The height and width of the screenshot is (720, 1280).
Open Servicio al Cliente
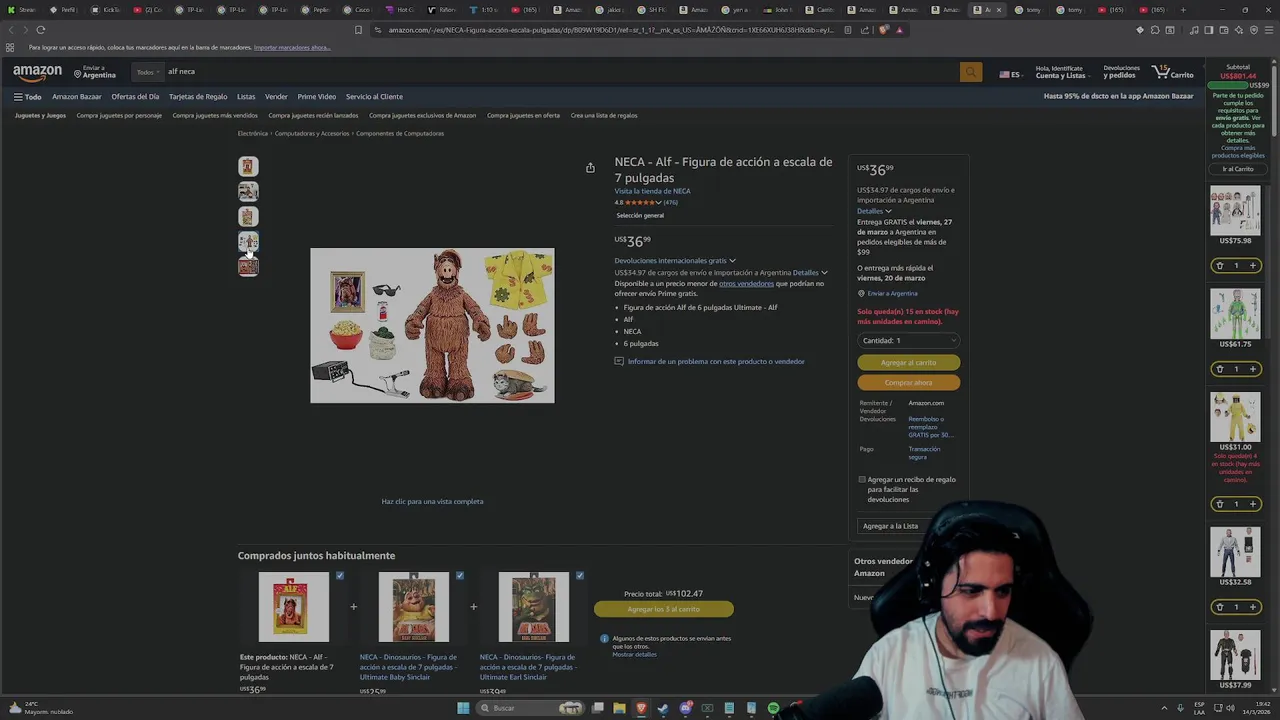374,97
